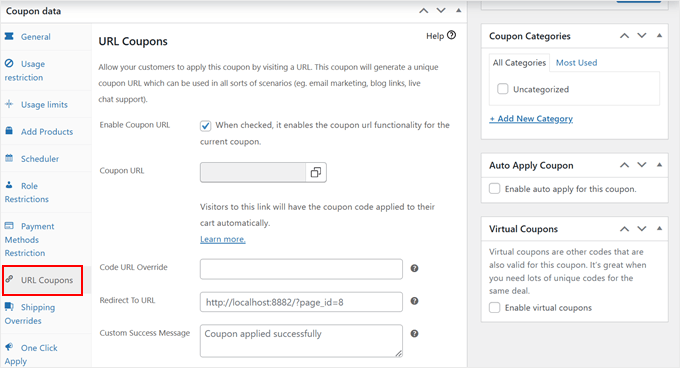This screenshot has width=680, height=368.
Task: Select the URL Coupons tab label
Action: [47, 280]
